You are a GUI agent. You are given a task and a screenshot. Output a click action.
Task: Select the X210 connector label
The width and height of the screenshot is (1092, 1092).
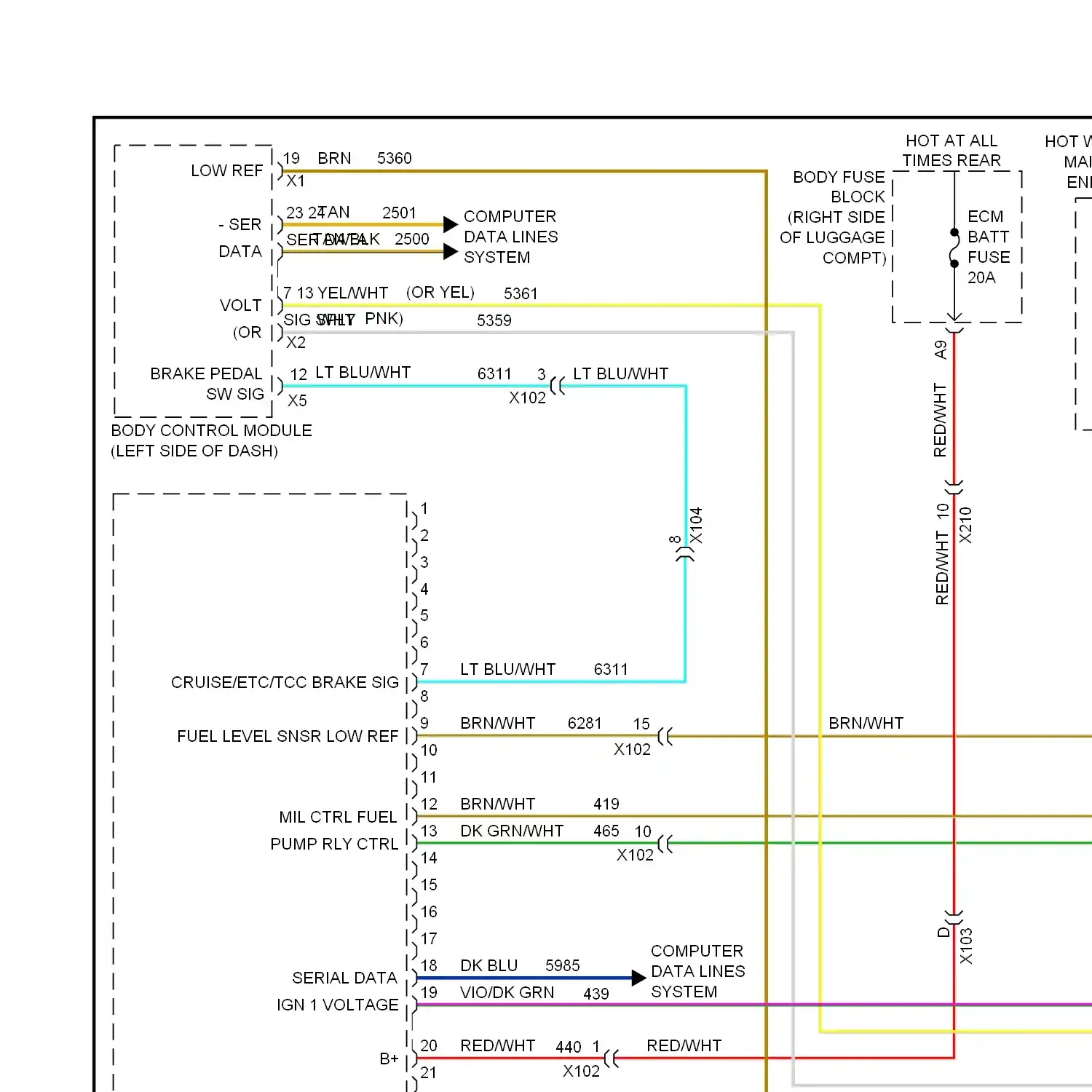[965, 525]
